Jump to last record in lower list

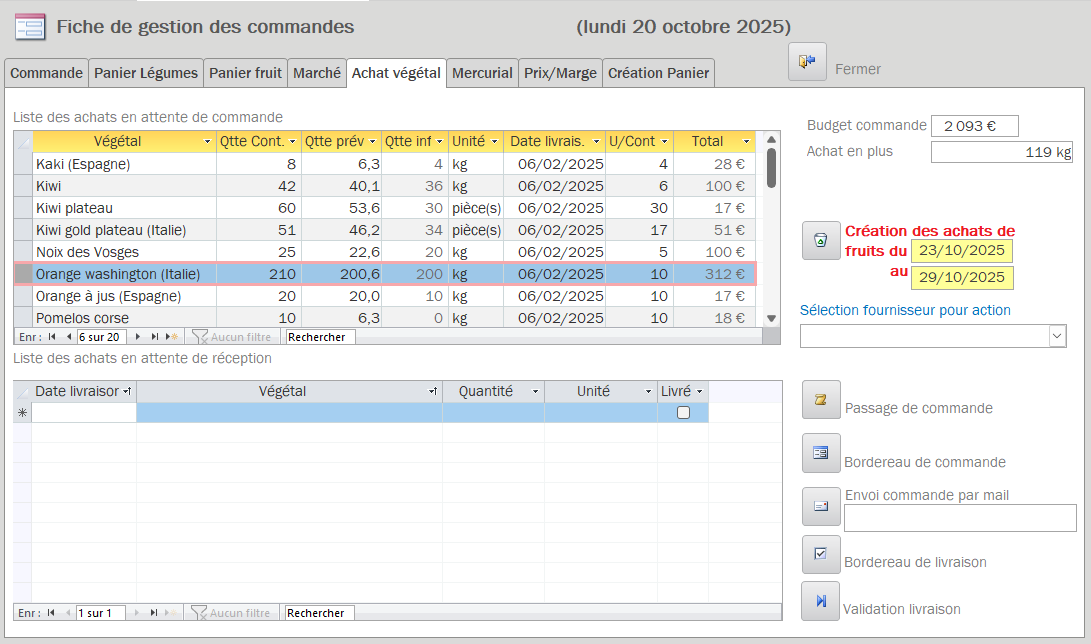point(154,613)
